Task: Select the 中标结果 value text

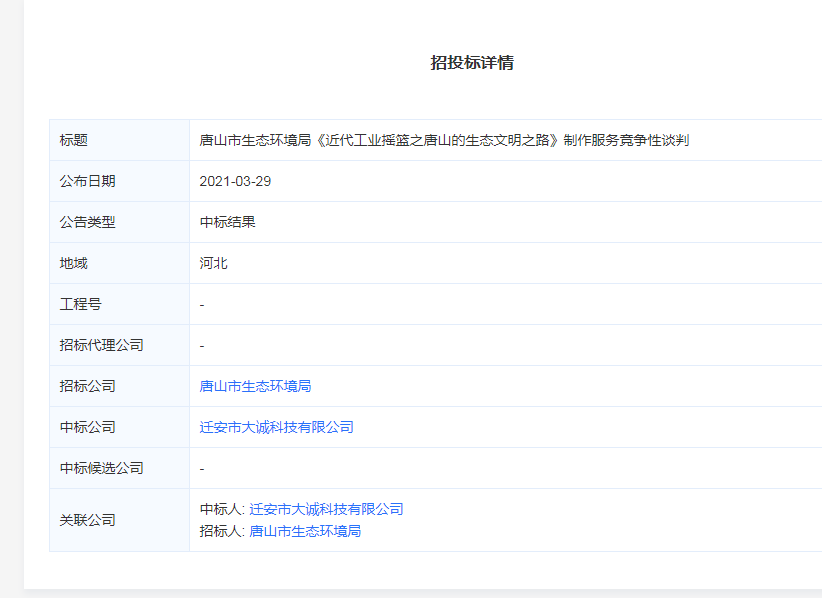Action: pos(227,222)
